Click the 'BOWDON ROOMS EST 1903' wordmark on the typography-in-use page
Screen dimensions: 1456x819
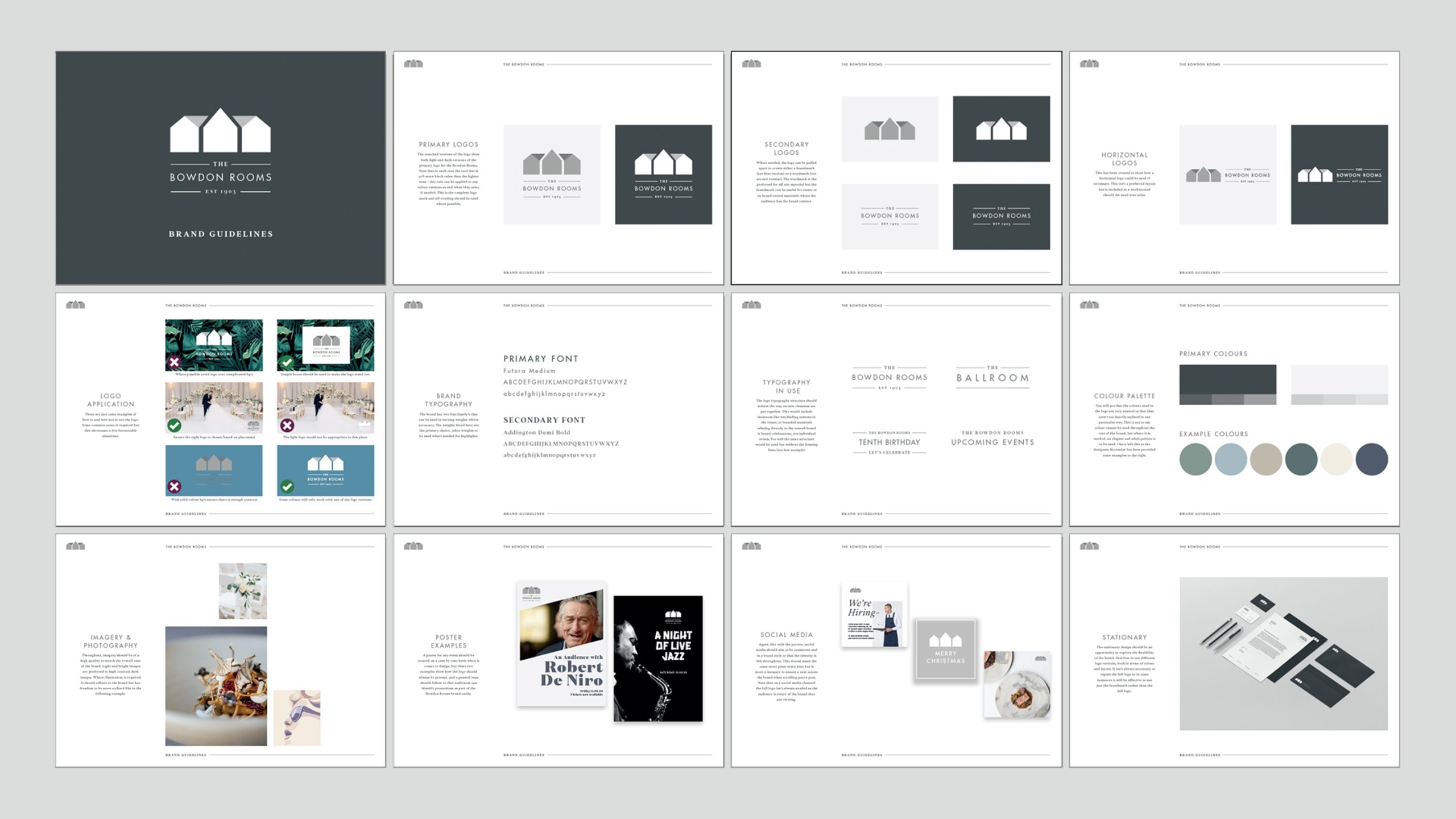coord(890,378)
